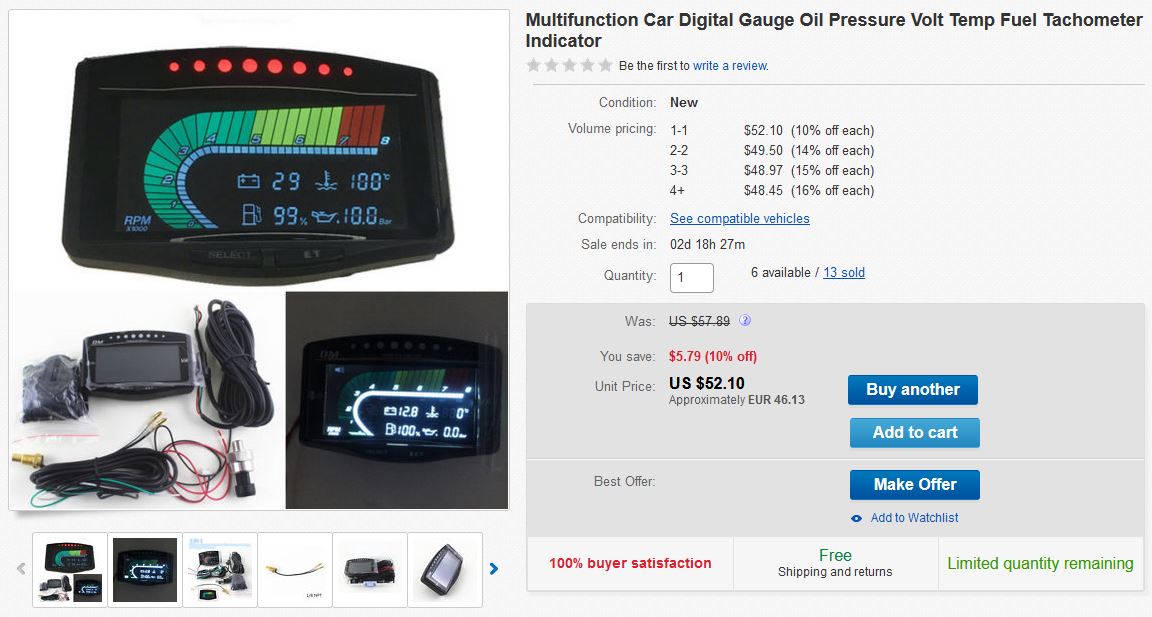Click the Add to cart button
The height and width of the screenshot is (617, 1152).
coord(915,433)
